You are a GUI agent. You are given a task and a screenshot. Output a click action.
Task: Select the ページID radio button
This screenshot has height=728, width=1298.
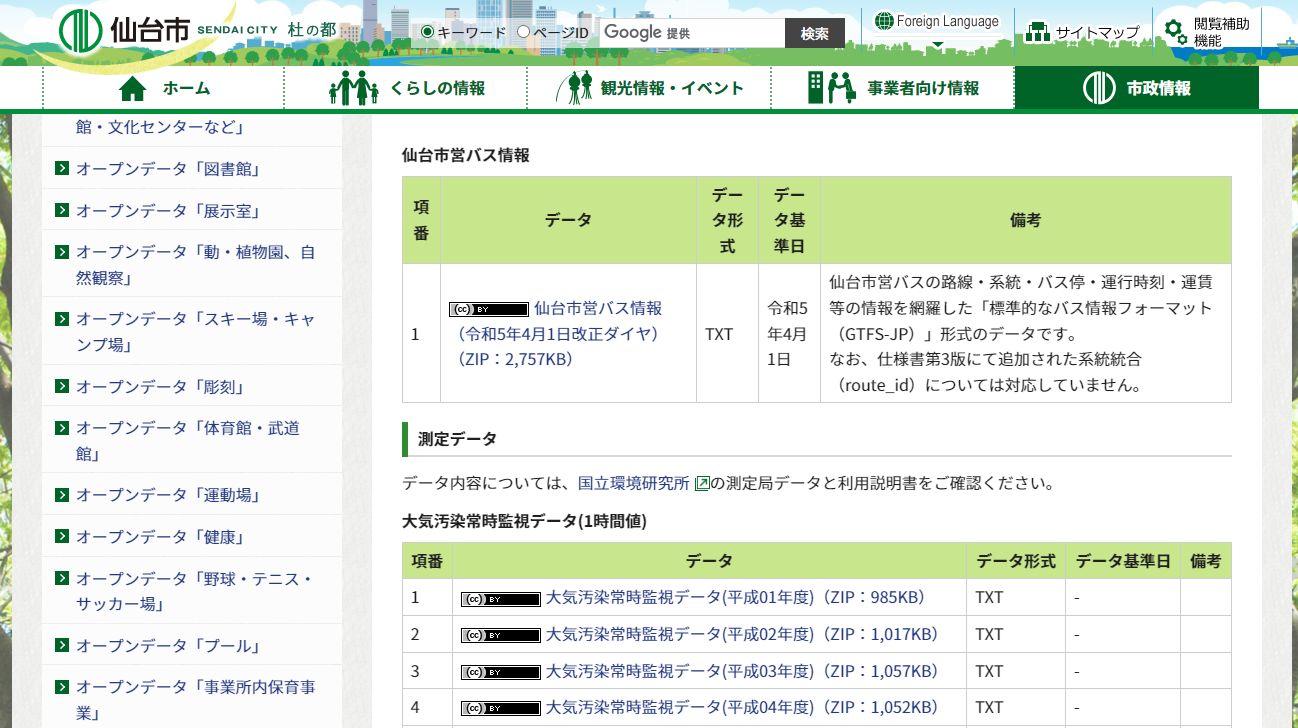(x=523, y=32)
